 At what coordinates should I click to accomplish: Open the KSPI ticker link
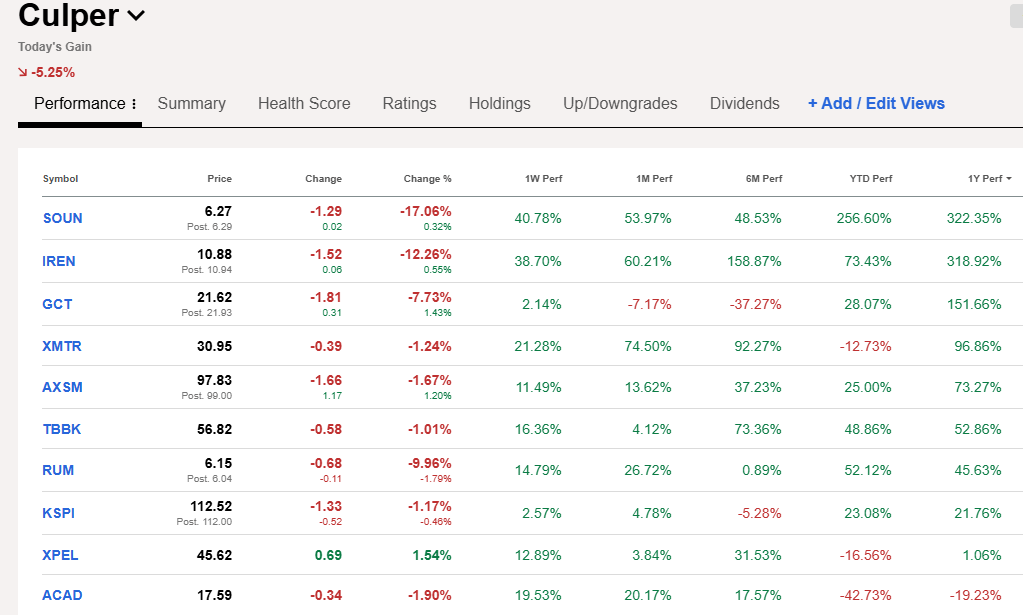(x=59, y=513)
